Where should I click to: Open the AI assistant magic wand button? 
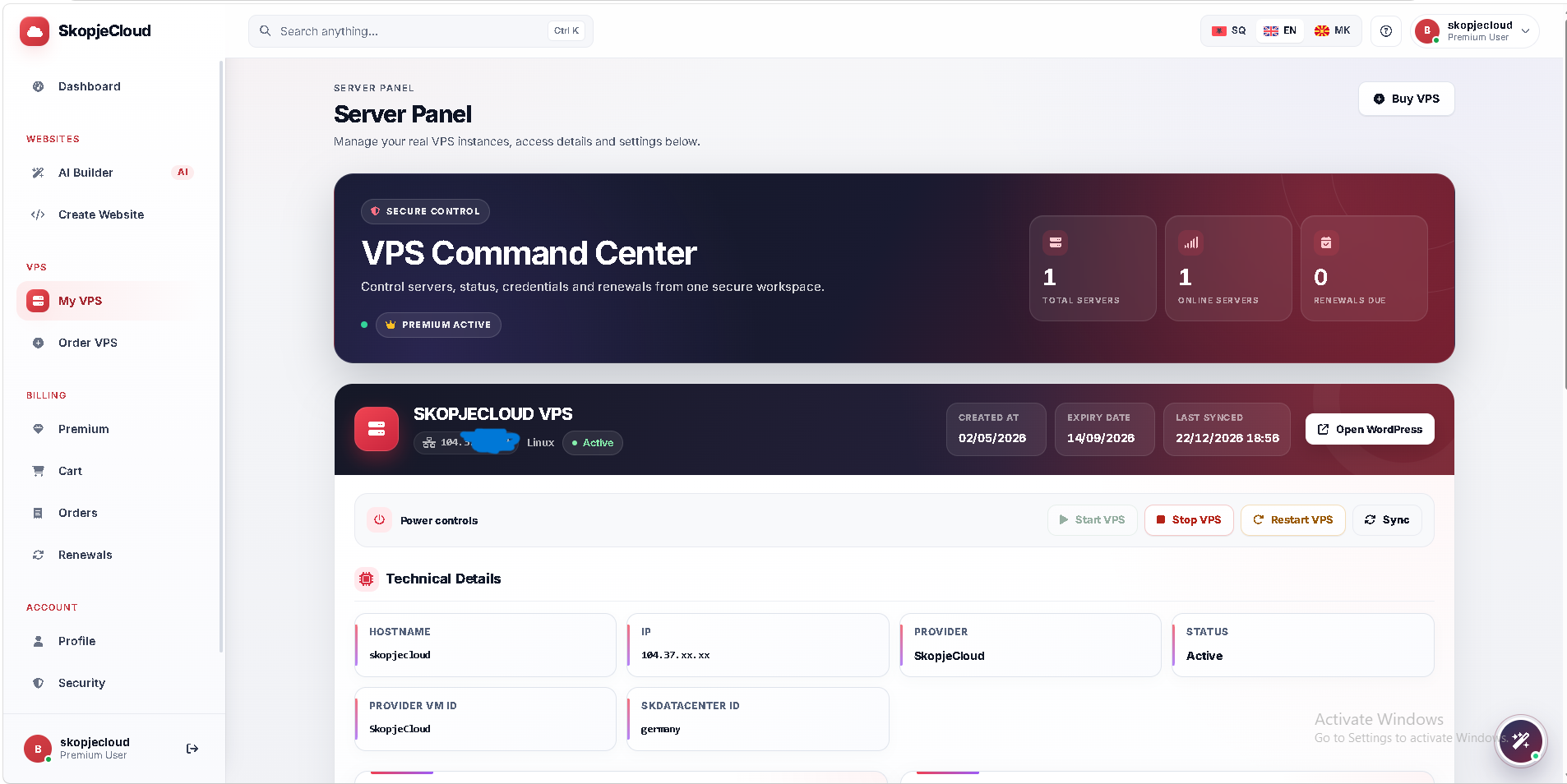point(1521,741)
